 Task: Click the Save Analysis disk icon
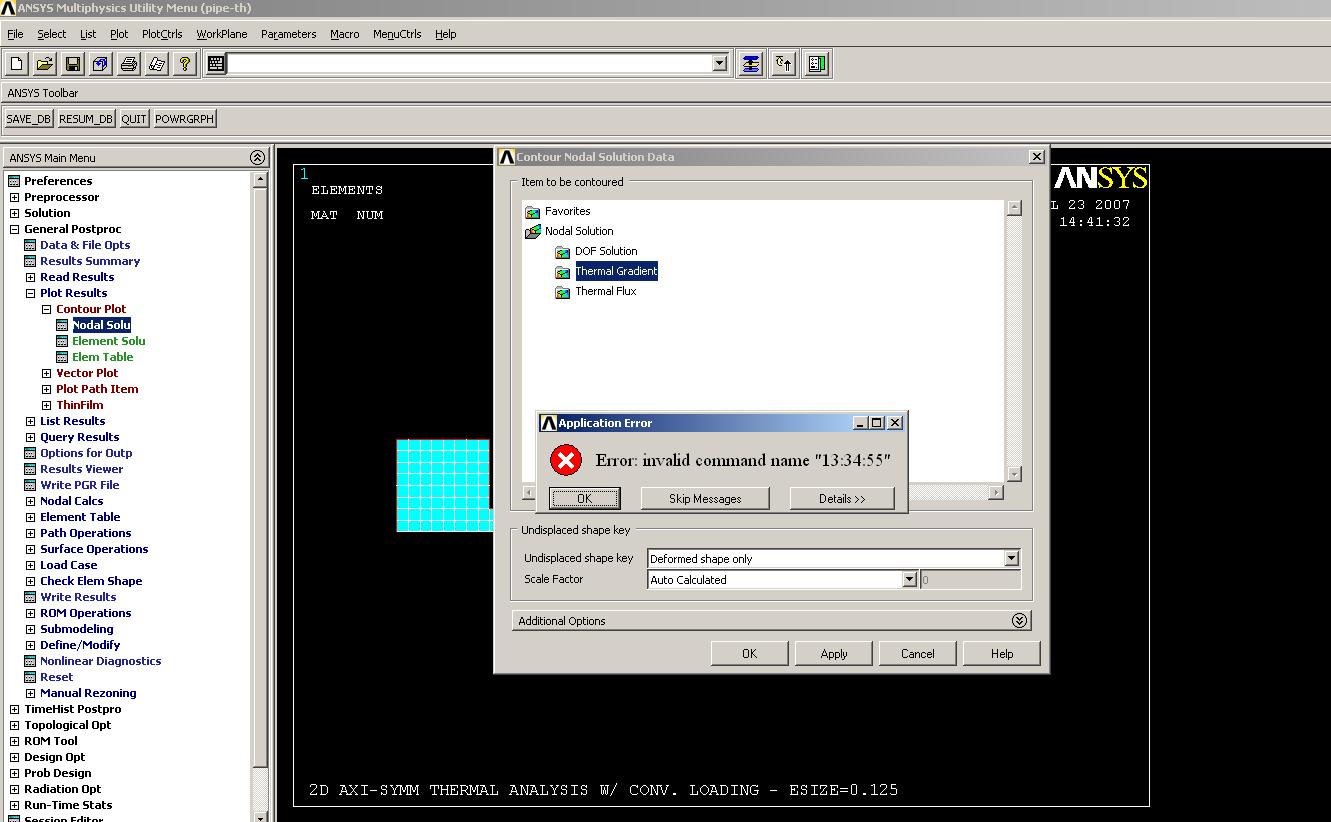coord(73,64)
